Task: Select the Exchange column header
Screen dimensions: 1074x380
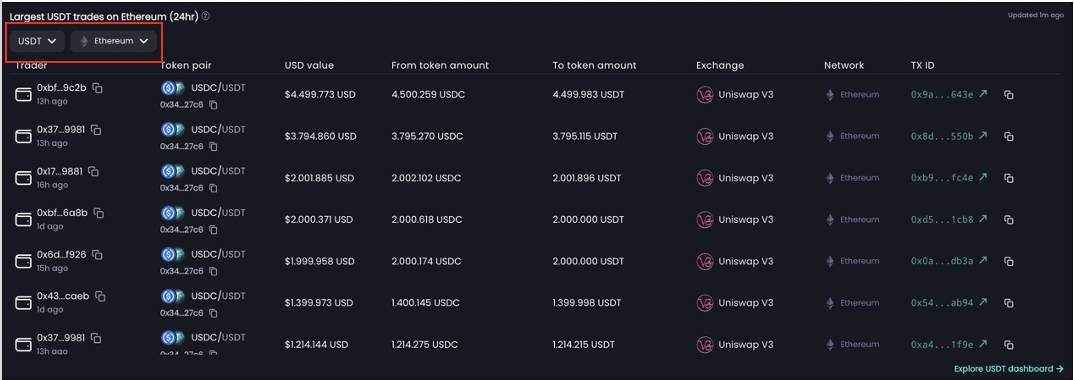Action: click(x=720, y=66)
